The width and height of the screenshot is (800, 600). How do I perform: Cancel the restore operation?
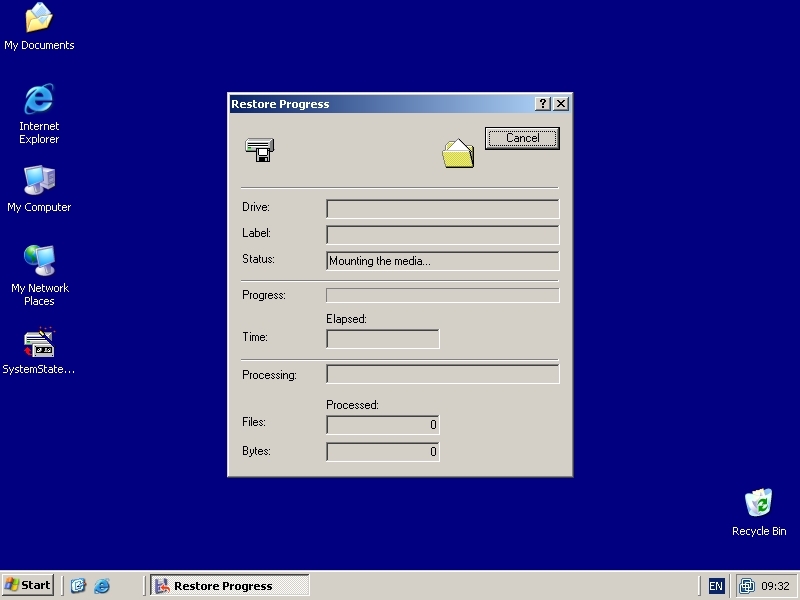(522, 138)
